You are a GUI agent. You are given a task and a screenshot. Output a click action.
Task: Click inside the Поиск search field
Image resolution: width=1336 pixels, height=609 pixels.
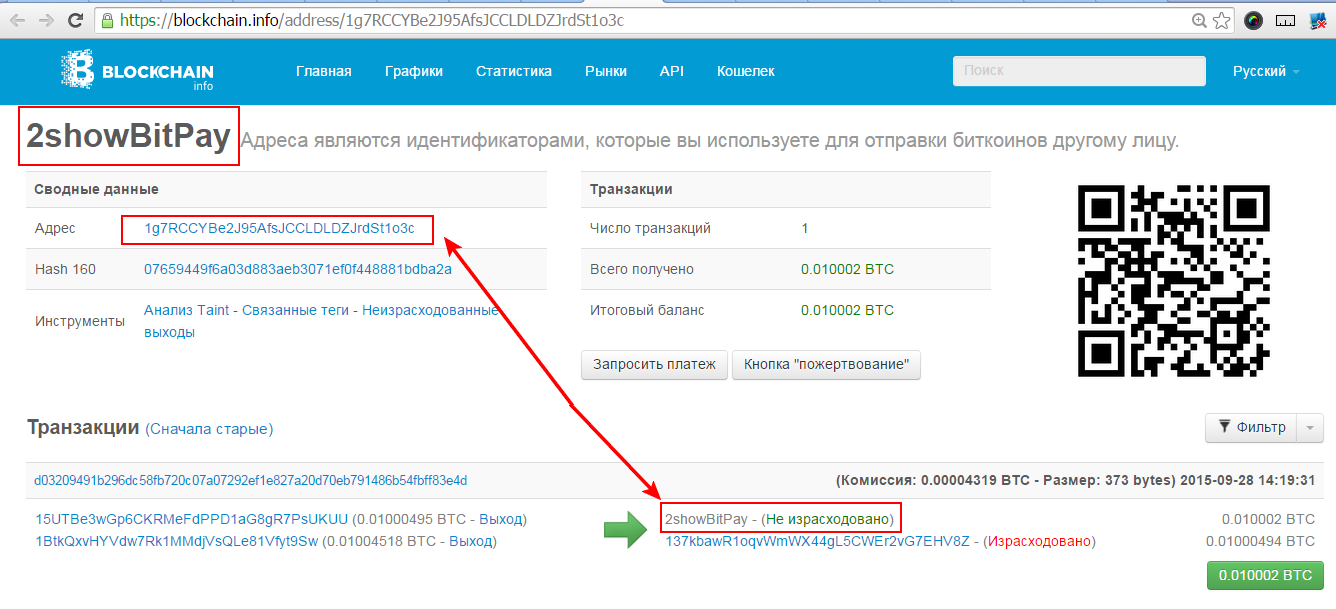point(1078,71)
